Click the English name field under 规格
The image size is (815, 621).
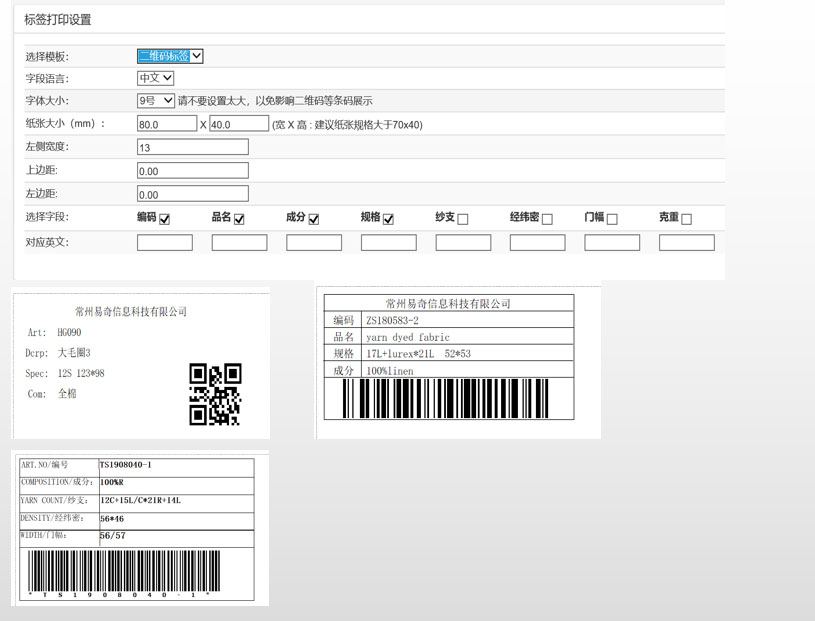[x=389, y=243]
